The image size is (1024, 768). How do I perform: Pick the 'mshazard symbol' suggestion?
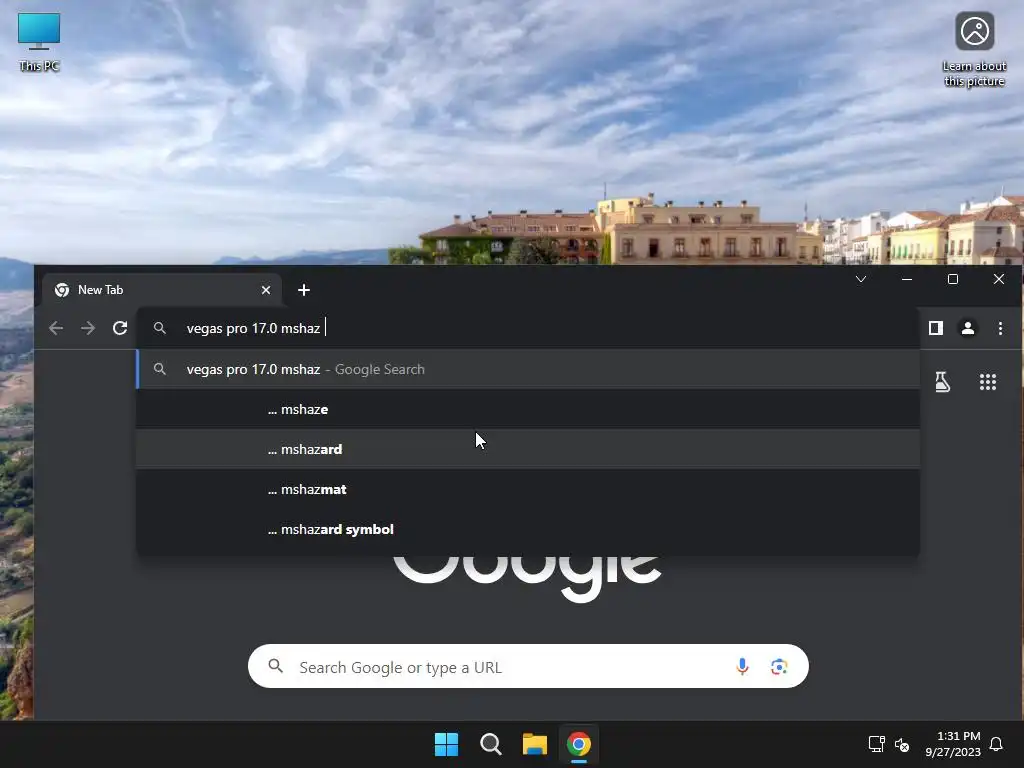pos(528,529)
